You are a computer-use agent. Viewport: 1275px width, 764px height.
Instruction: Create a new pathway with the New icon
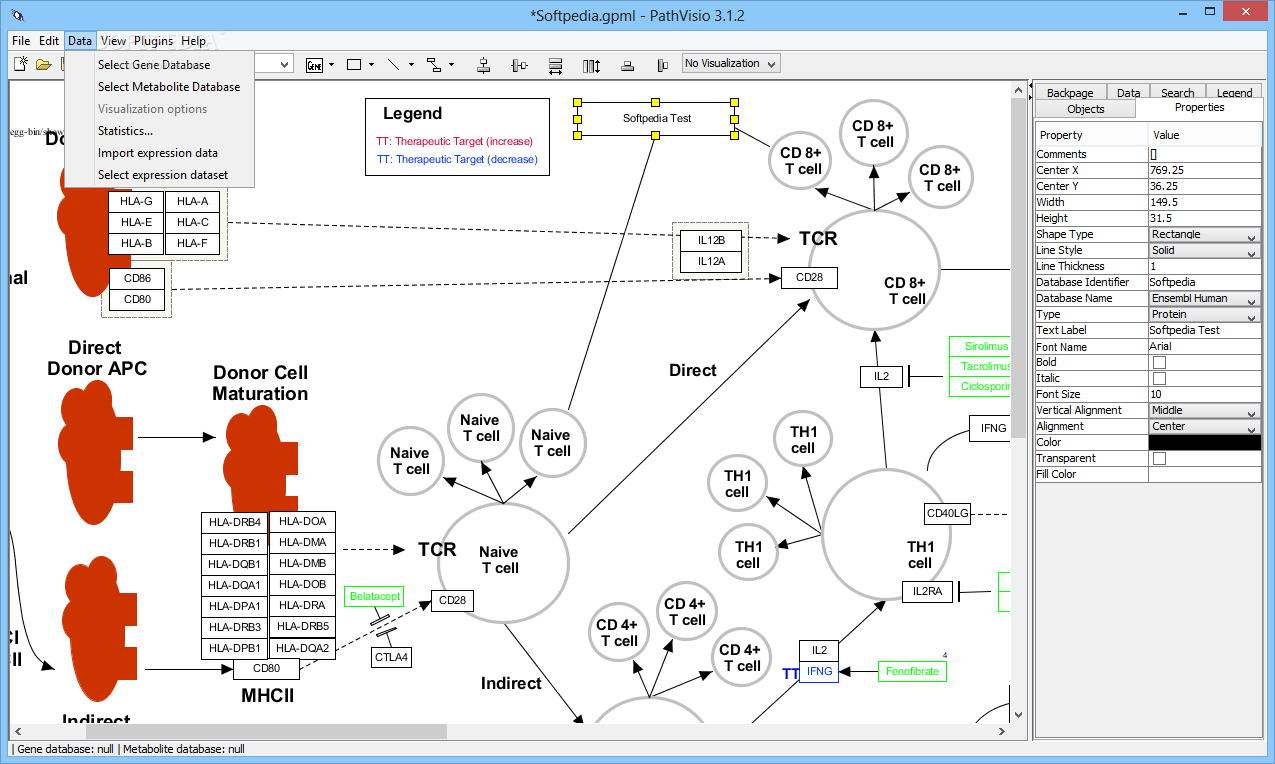21,65
